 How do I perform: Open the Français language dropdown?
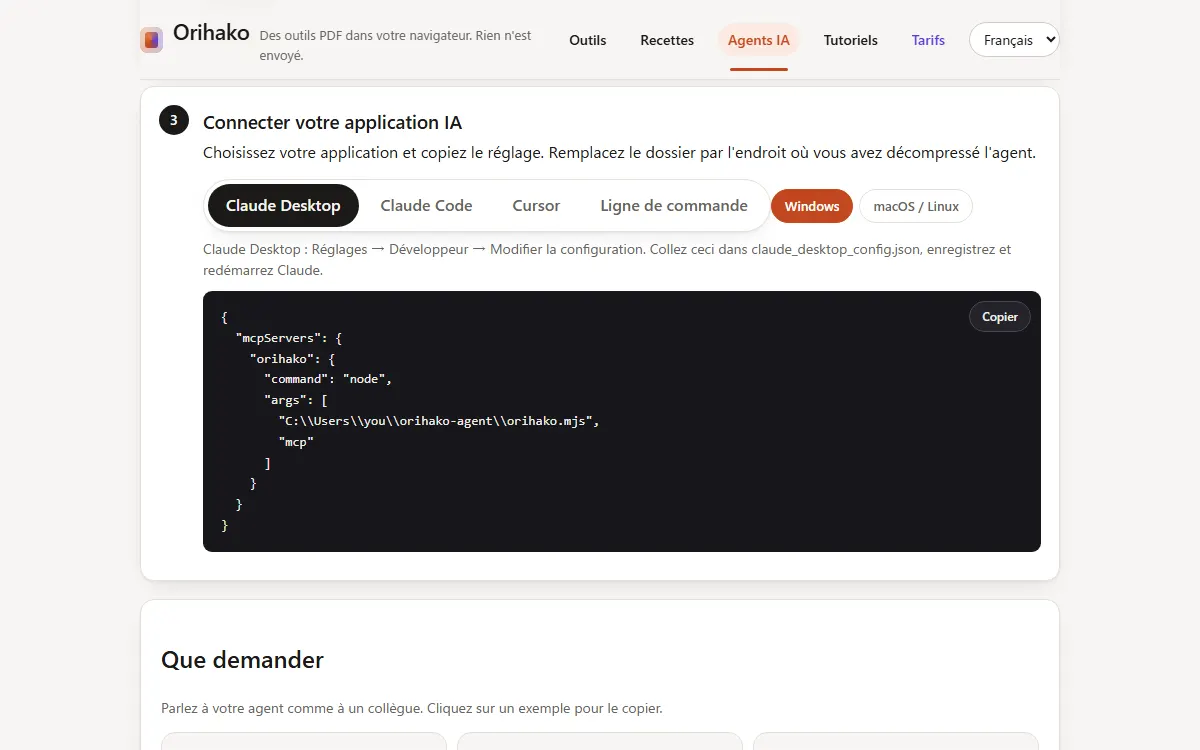click(1014, 40)
